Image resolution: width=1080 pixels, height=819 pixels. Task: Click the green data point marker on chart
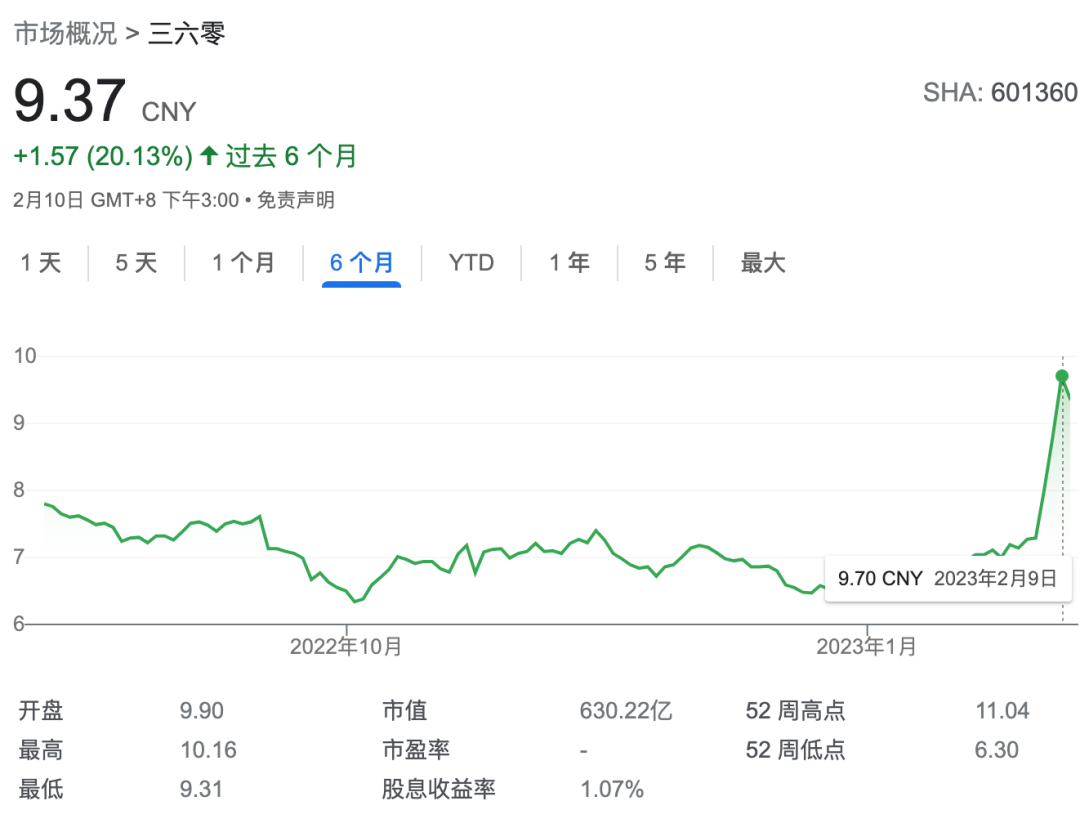[1062, 375]
